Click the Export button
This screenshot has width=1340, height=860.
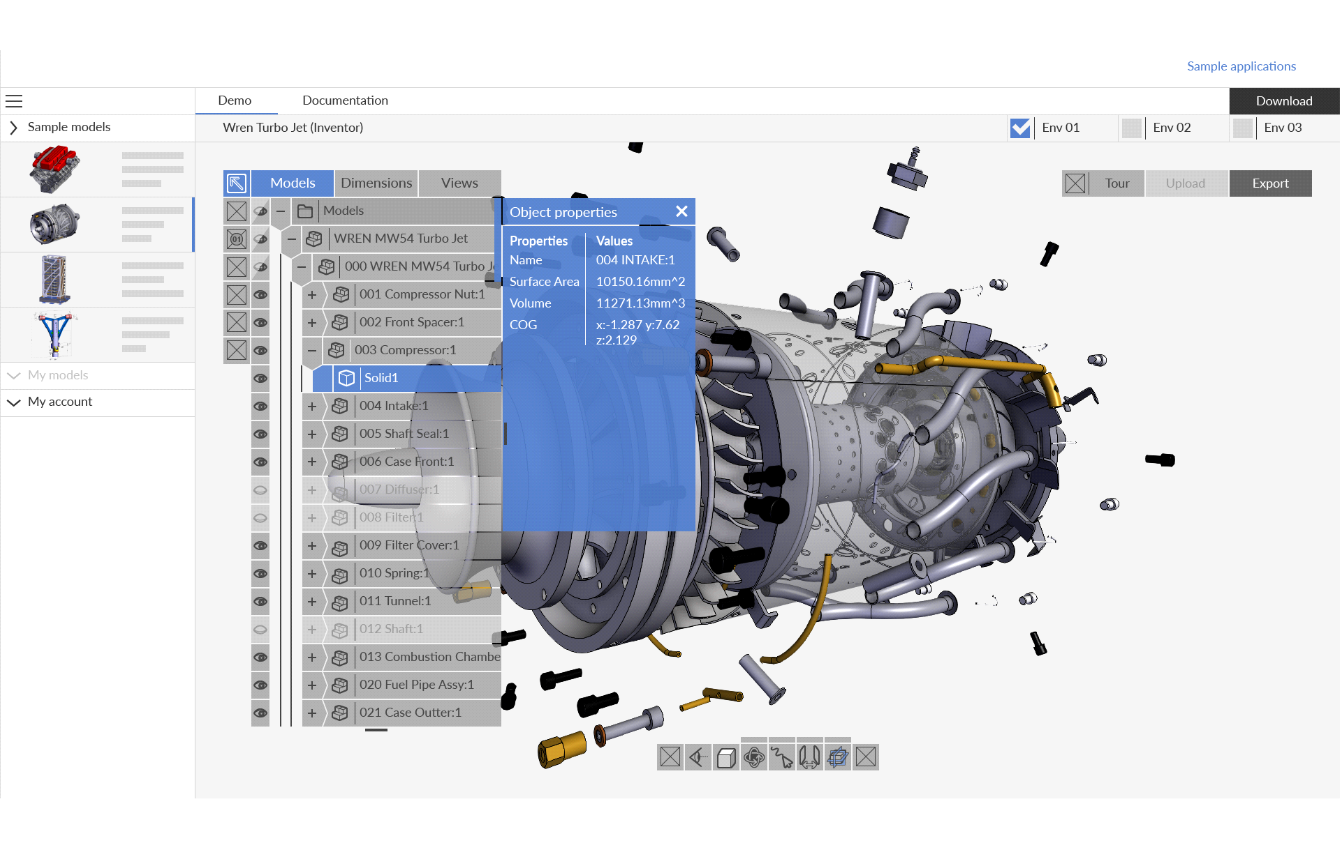1270,183
